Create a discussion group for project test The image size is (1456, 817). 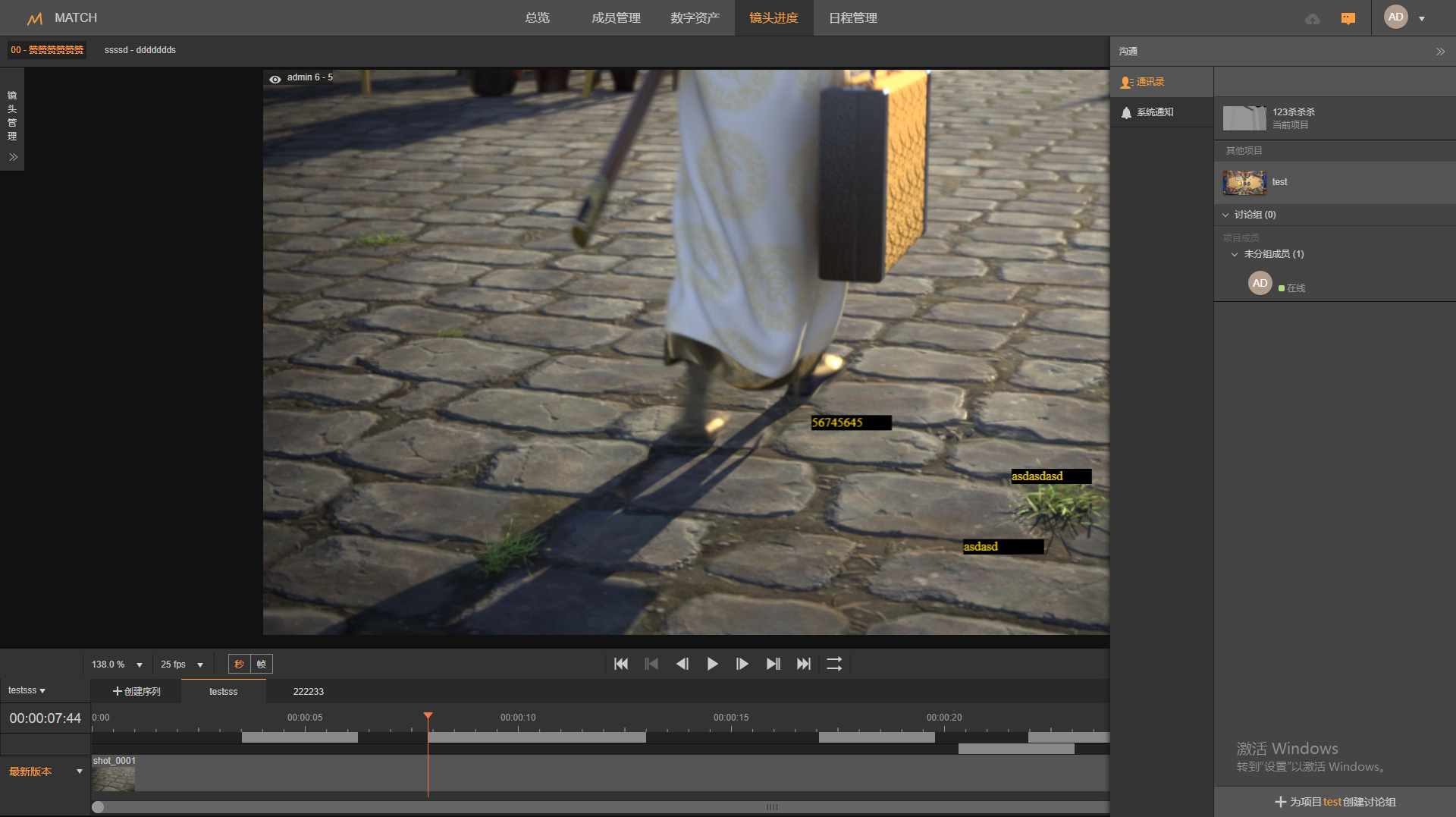click(1335, 802)
